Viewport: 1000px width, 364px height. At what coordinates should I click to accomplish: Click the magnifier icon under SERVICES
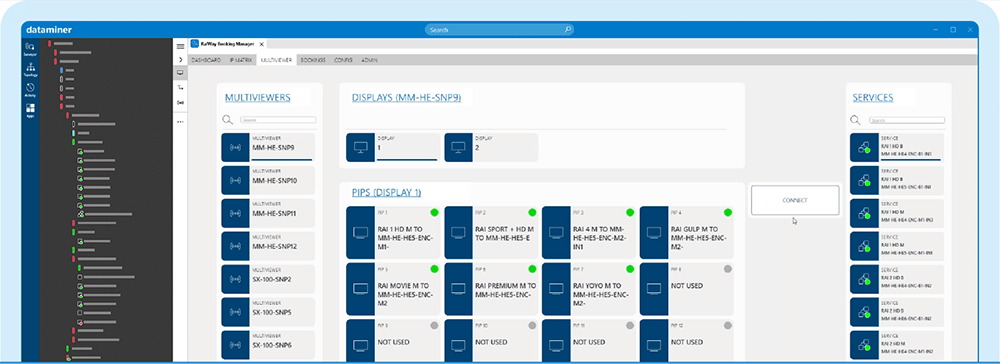coord(856,120)
